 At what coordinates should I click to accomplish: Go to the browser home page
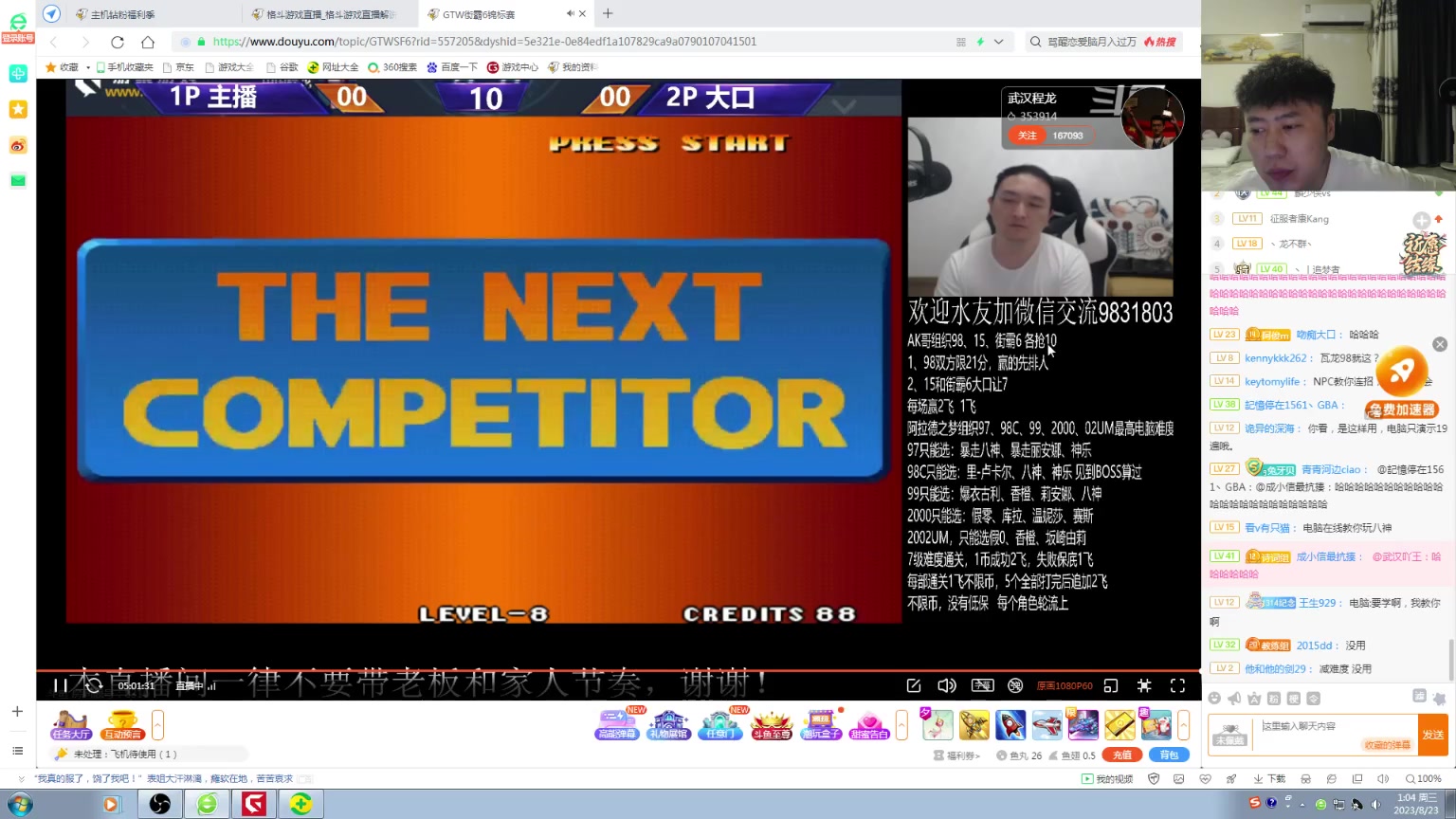[148, 42]
